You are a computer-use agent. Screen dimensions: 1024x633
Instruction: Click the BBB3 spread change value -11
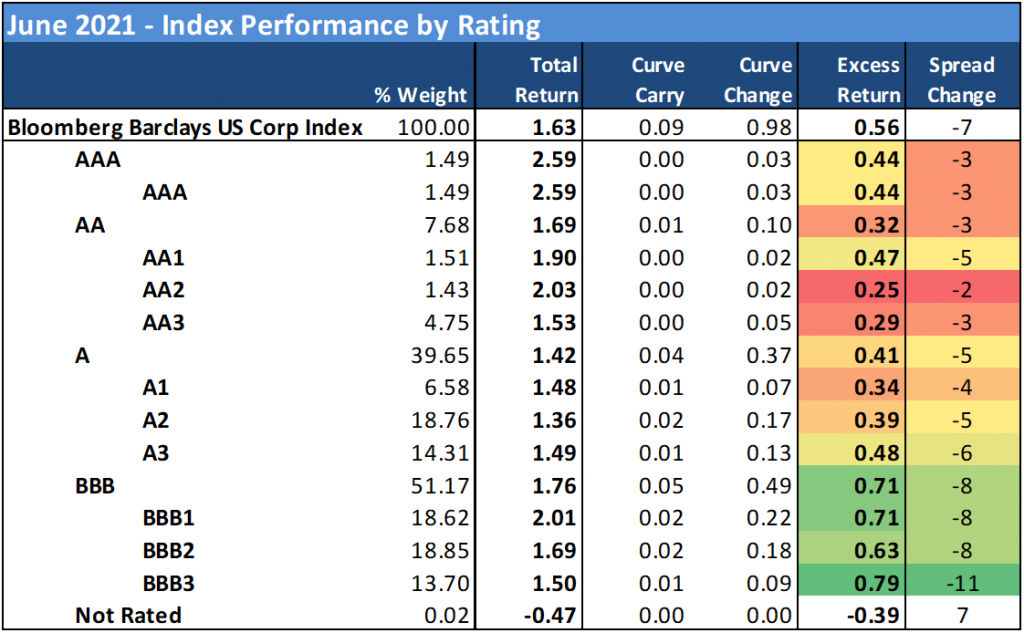[961, 584]
